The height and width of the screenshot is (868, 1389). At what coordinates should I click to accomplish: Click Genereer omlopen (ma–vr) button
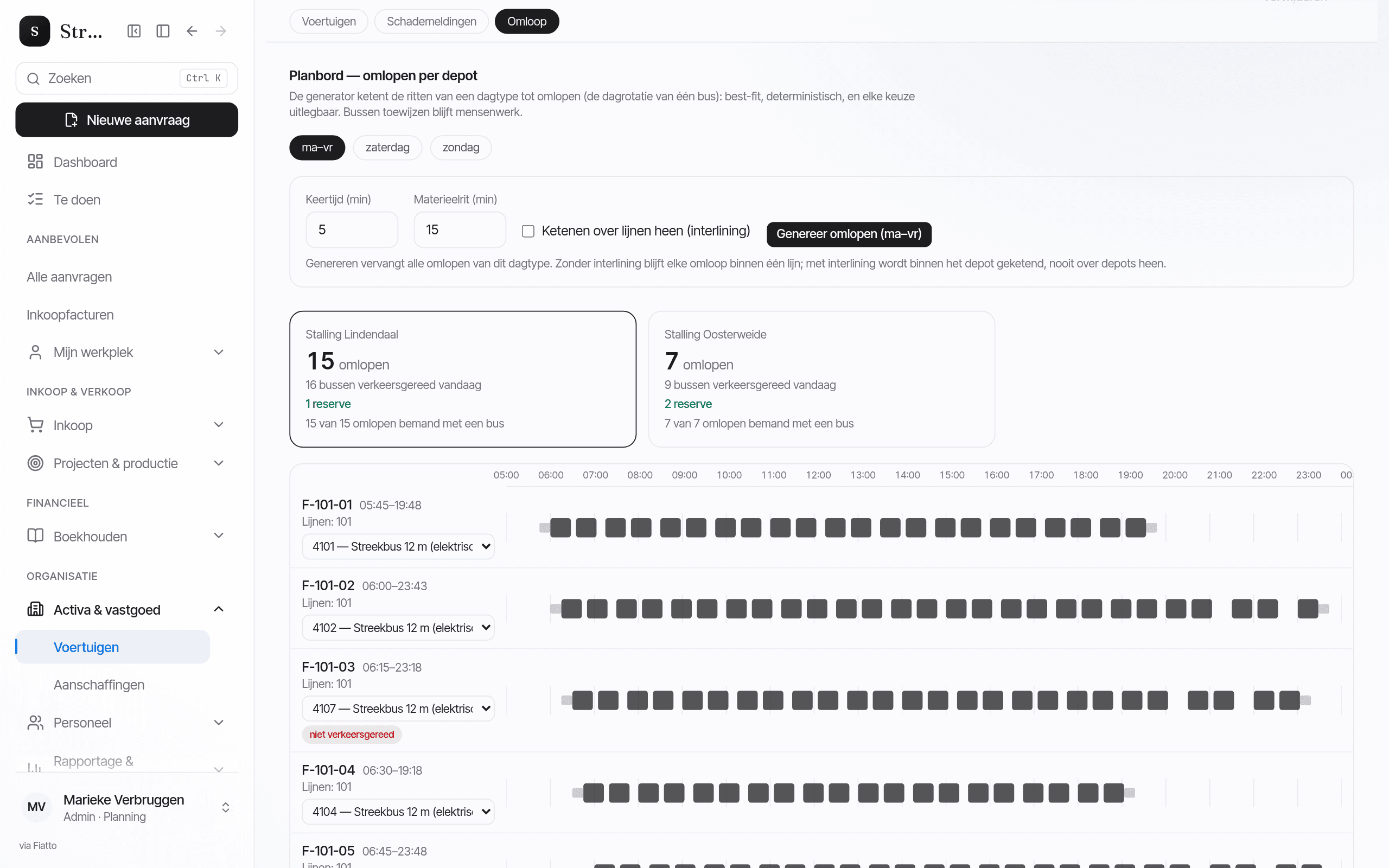pyautogui.click(x=849, y=234)
